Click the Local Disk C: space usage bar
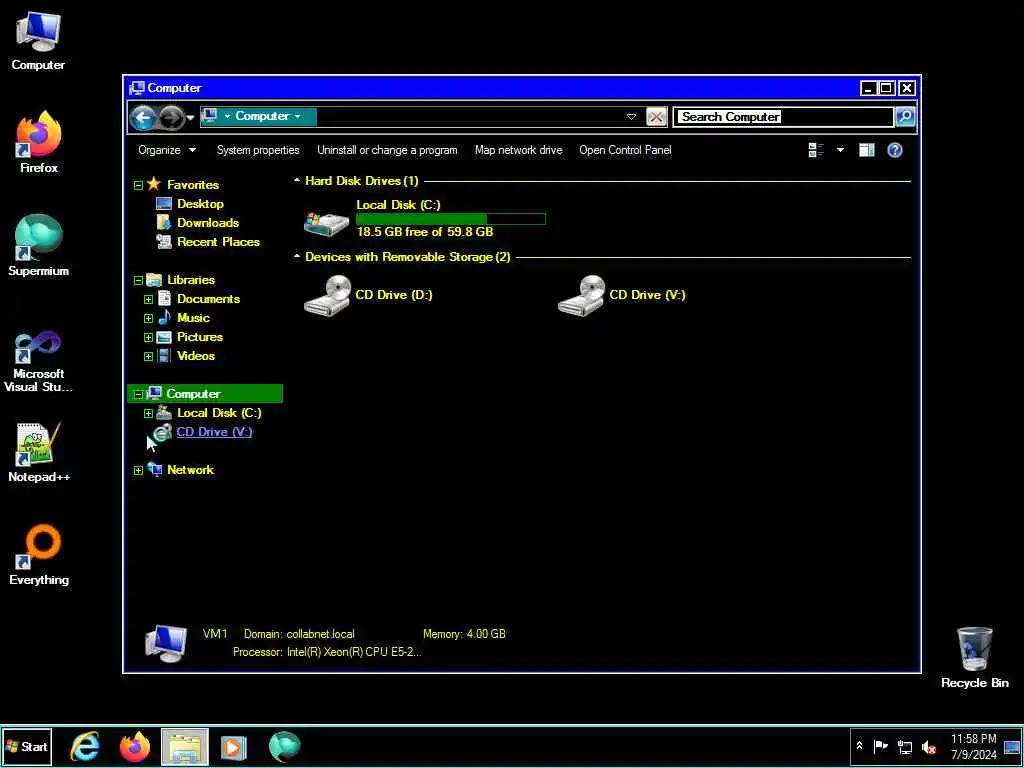The height and width of the screenshot is (768, 1024). [x=451, y=219]
